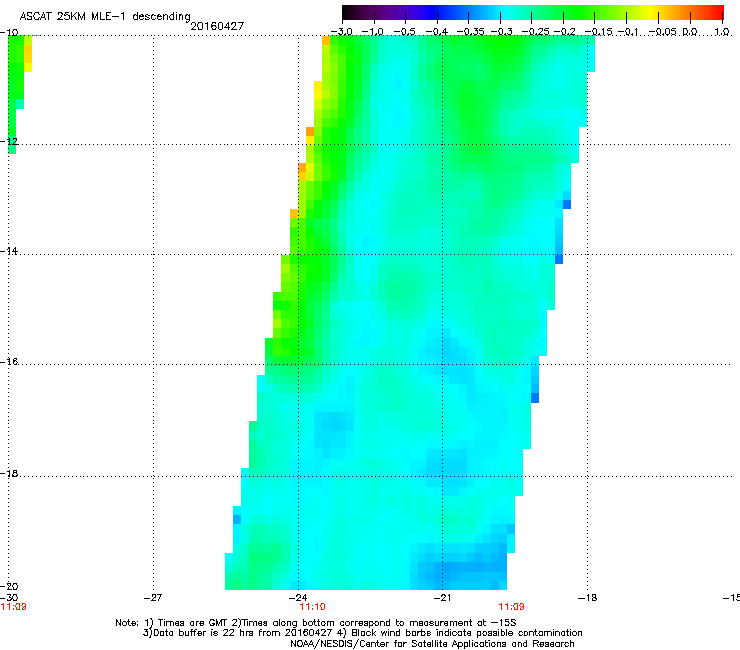Click the -0.5 color bar label
Viewport: 740px width, 650px height.
pos(405,32)
